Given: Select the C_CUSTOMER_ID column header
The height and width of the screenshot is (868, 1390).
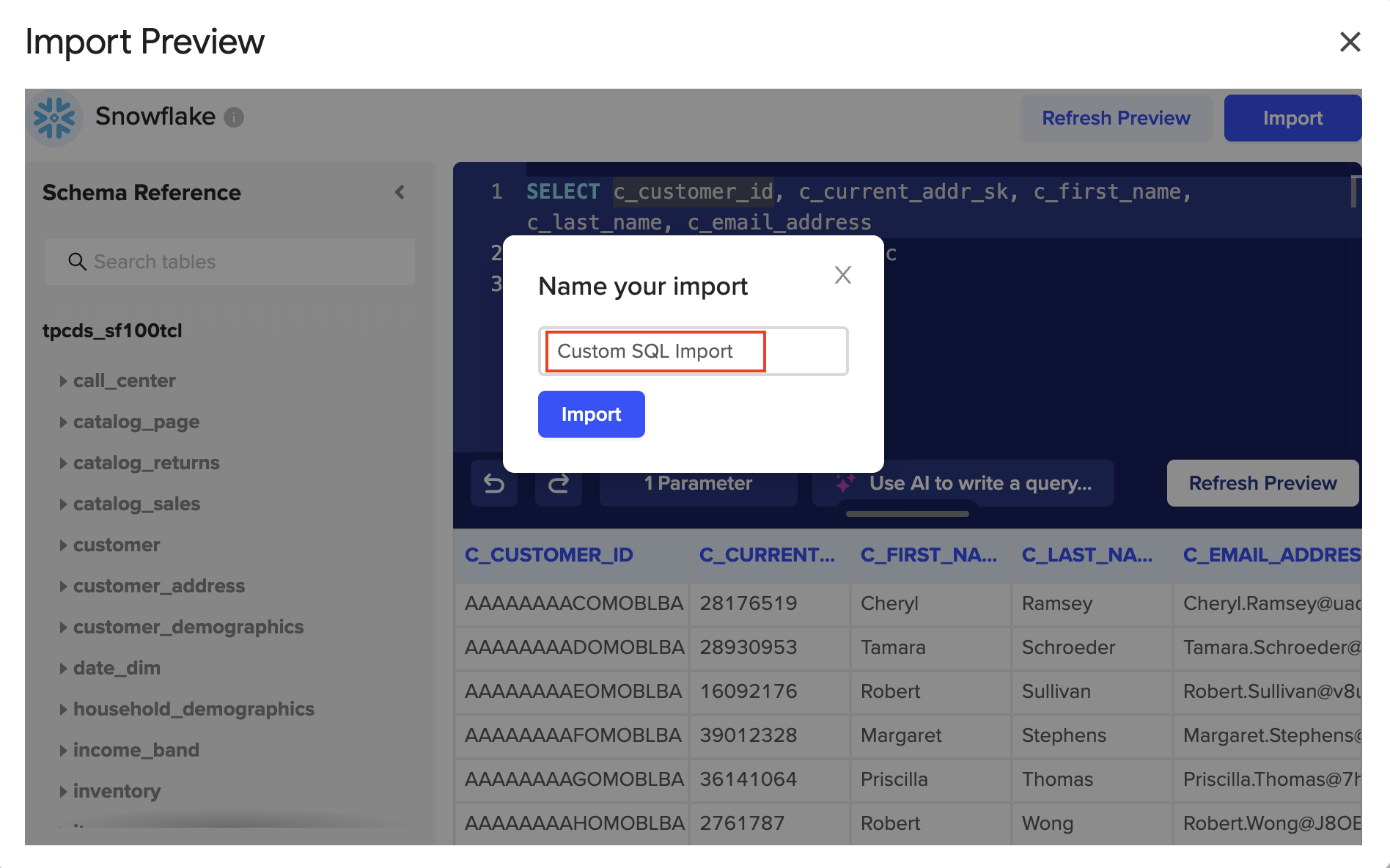Looking at the screenshot, I should [549, 555].
